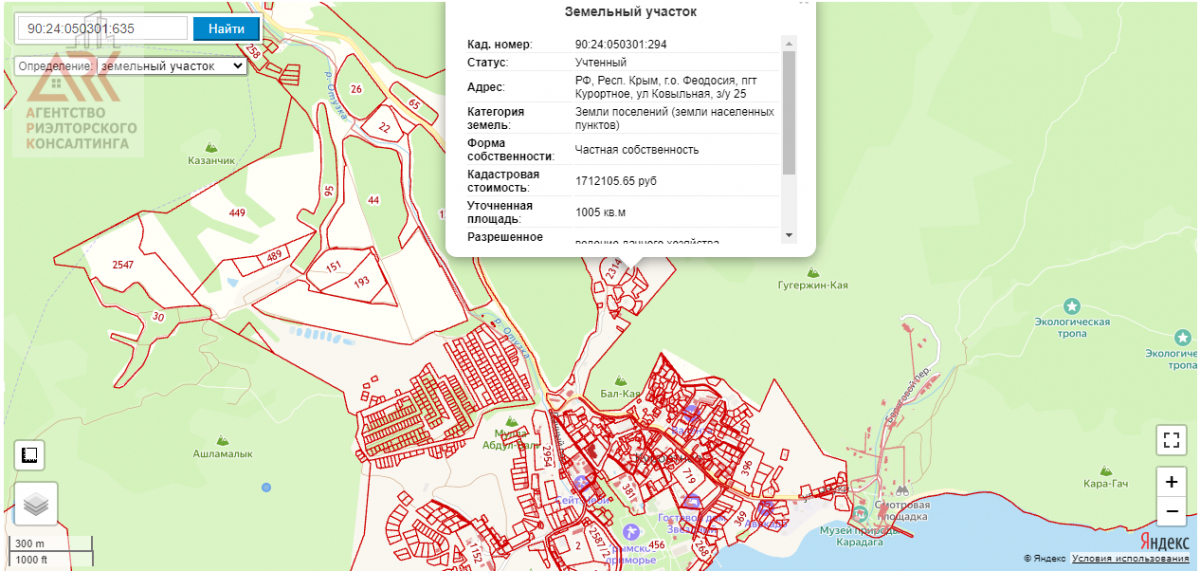Select the Казанчик mountain peak icon
The width and height of the screenshot is (1200, 571).
212,145
